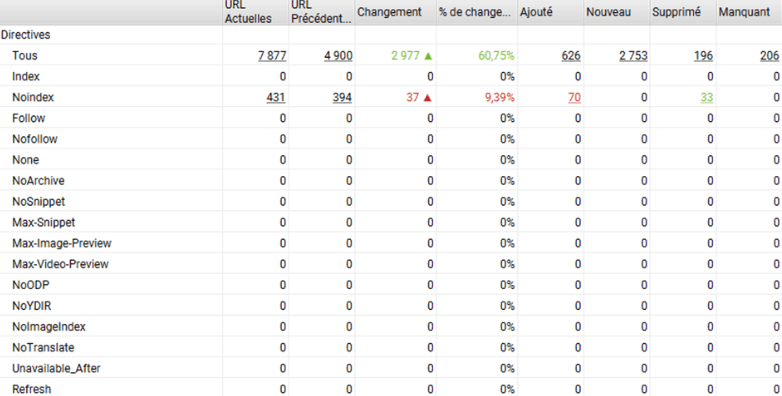Click the green 60,75% change percentage

[x=496, y=56]
